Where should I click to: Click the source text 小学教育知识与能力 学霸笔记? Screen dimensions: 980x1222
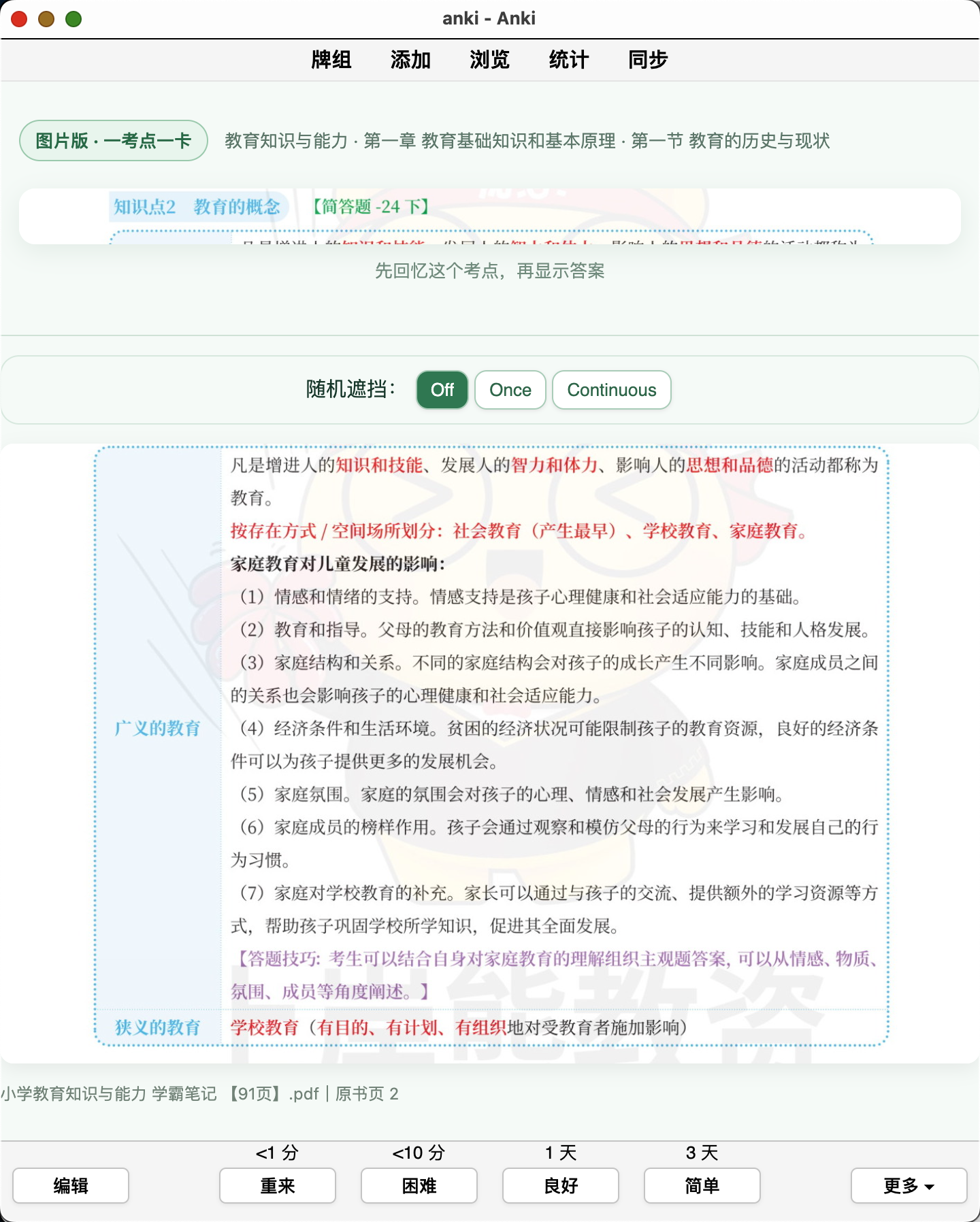(199, 1093)
